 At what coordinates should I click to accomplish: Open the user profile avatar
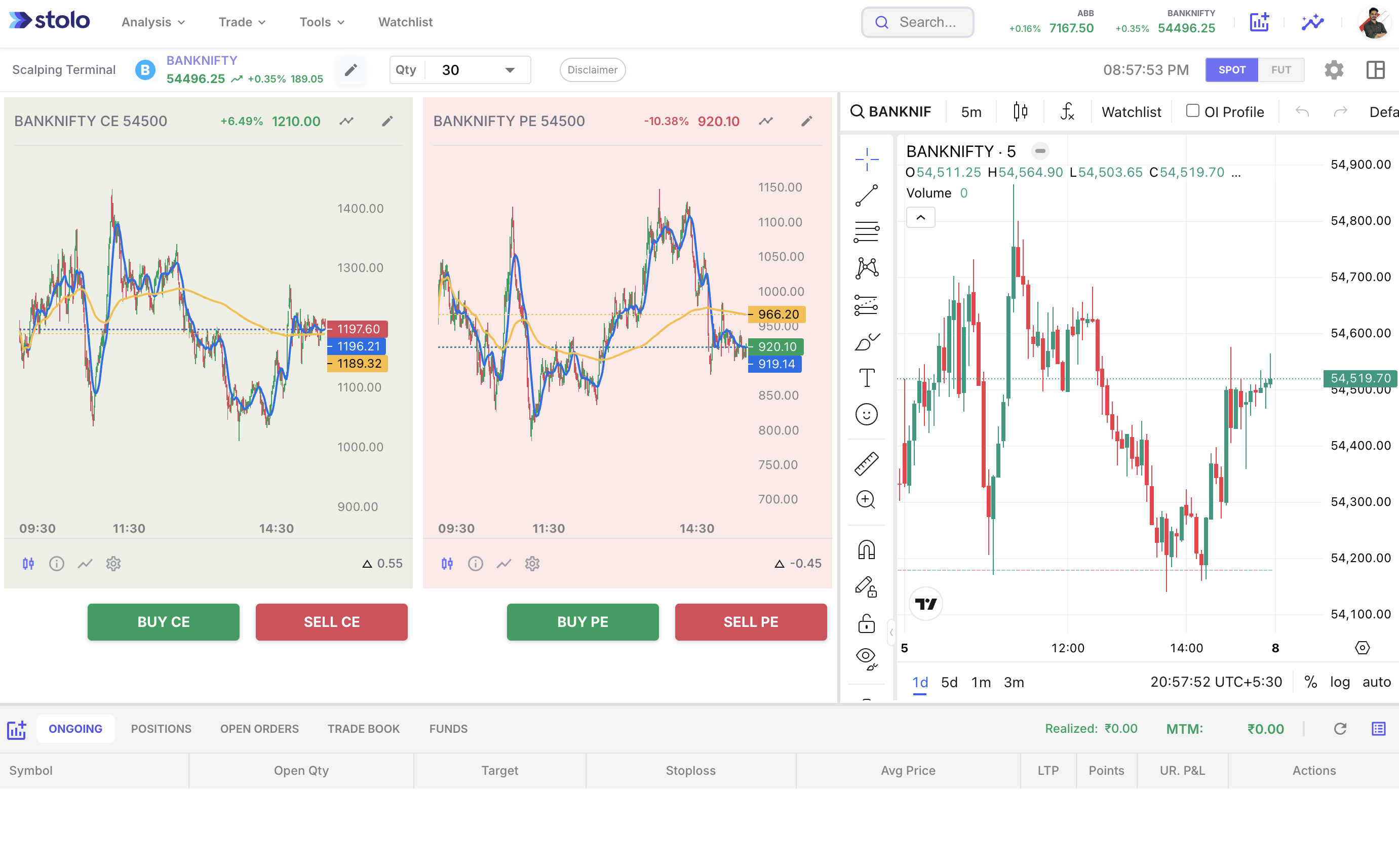click(x=1374, y=23)
